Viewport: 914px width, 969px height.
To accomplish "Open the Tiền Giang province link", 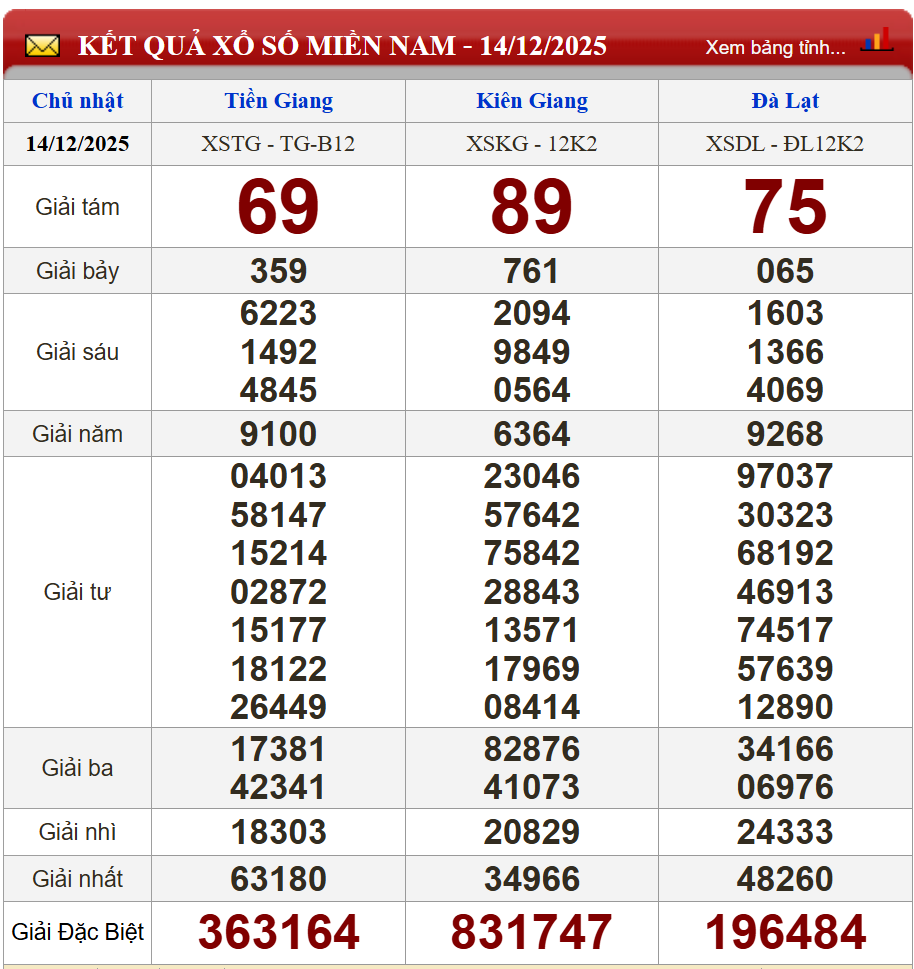I will tap(278, 101).
